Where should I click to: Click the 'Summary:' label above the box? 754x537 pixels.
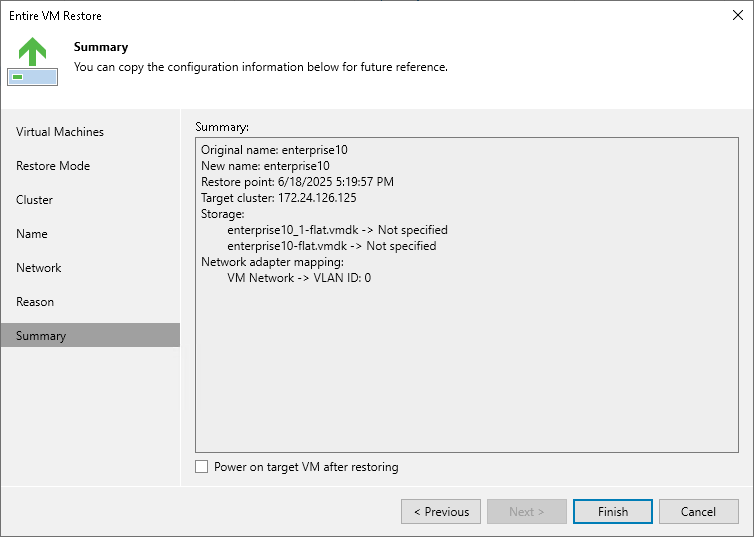coord(222,127)
